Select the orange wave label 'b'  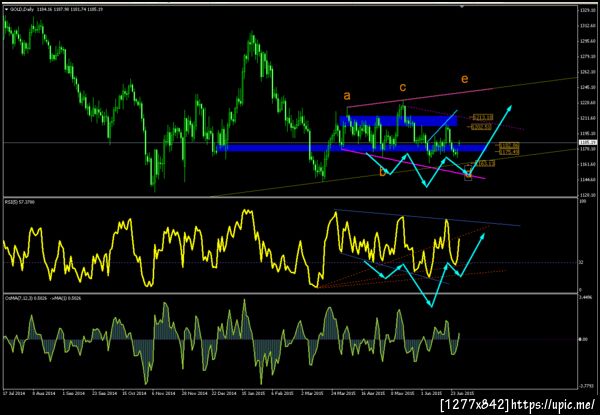tap(383, 173)
